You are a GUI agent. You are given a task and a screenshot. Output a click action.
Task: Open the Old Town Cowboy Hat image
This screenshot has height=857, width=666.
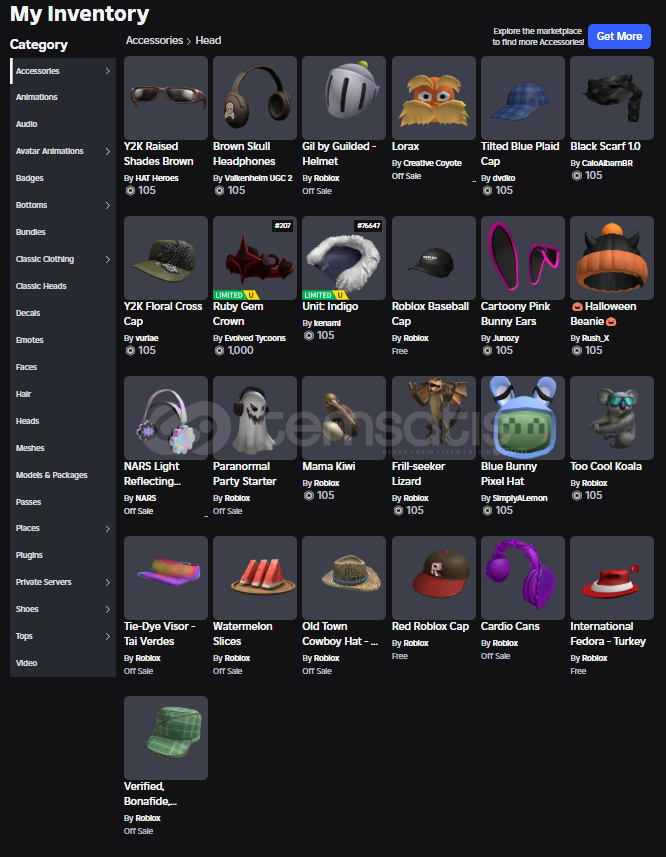[344, 578]
